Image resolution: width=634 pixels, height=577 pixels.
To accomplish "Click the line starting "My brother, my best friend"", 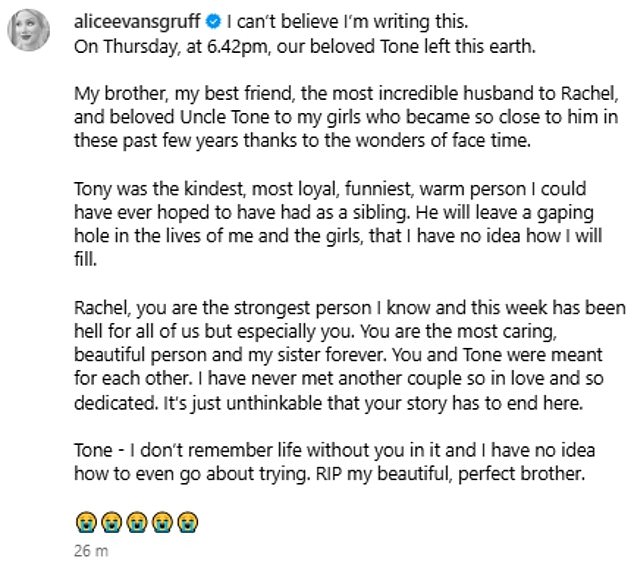I will click(x=349, y=95).
